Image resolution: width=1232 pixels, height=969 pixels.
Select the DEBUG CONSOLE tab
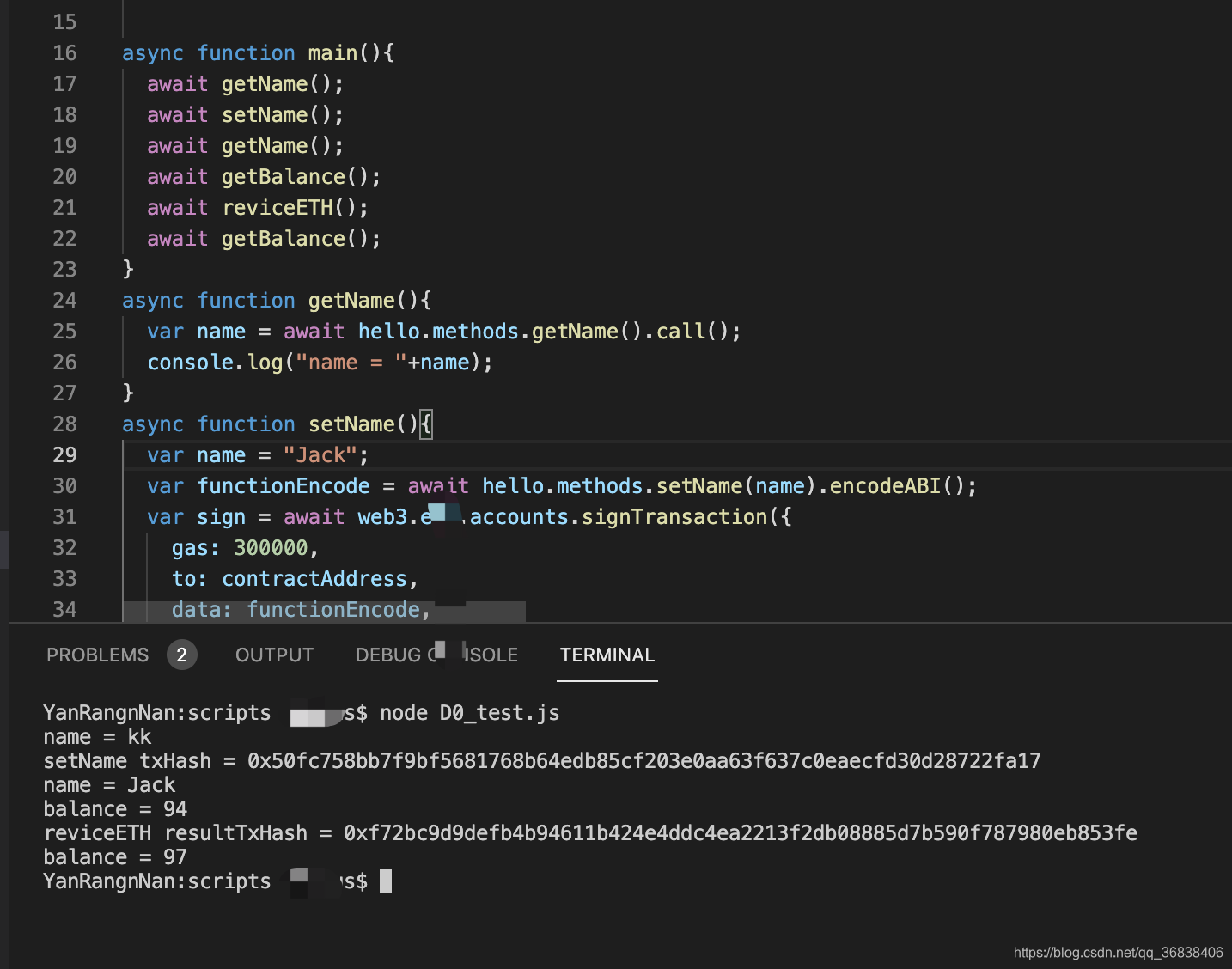tap(436, 655)
